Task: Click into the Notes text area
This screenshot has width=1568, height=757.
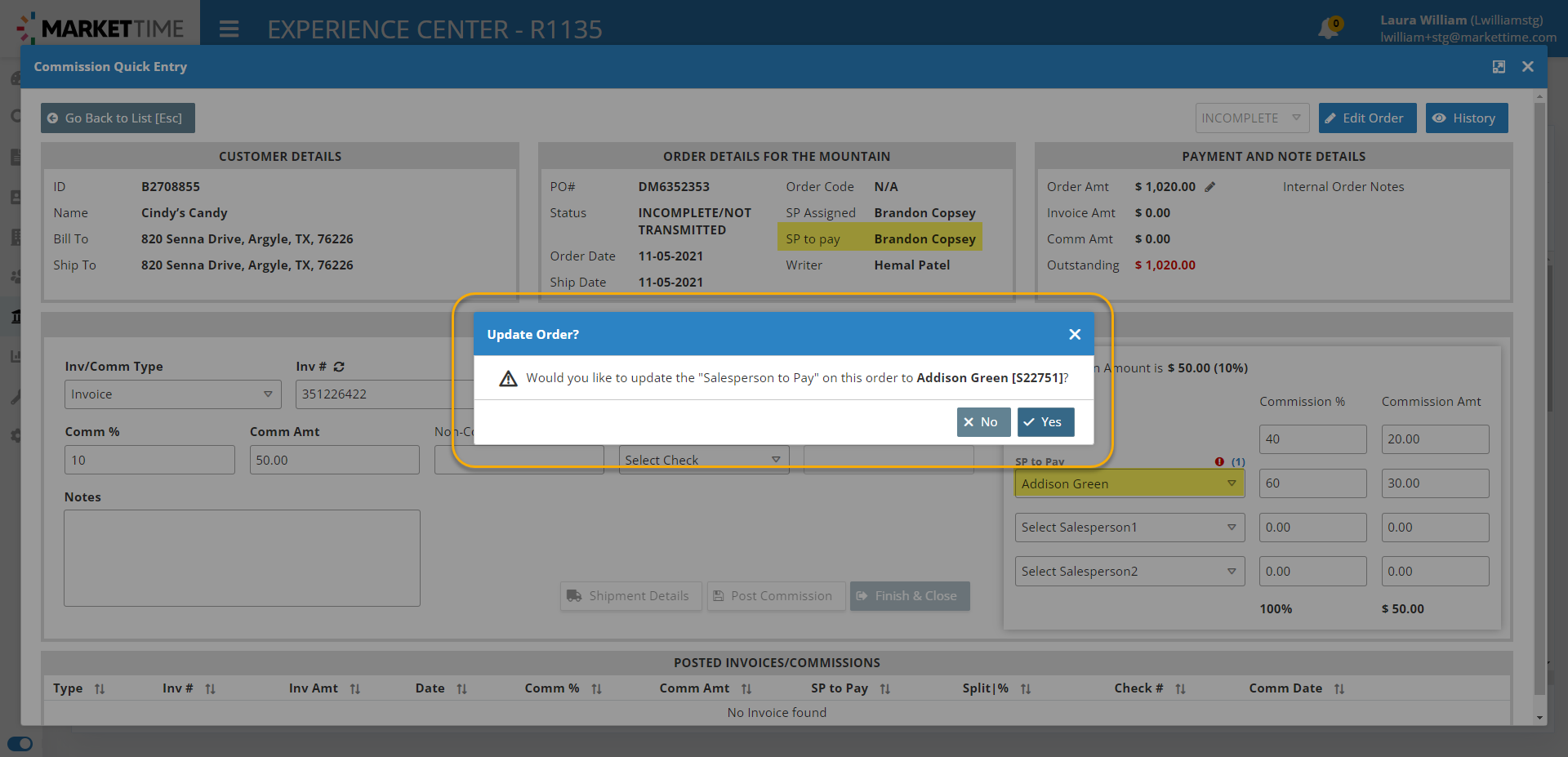Action: tap(242, 558)
